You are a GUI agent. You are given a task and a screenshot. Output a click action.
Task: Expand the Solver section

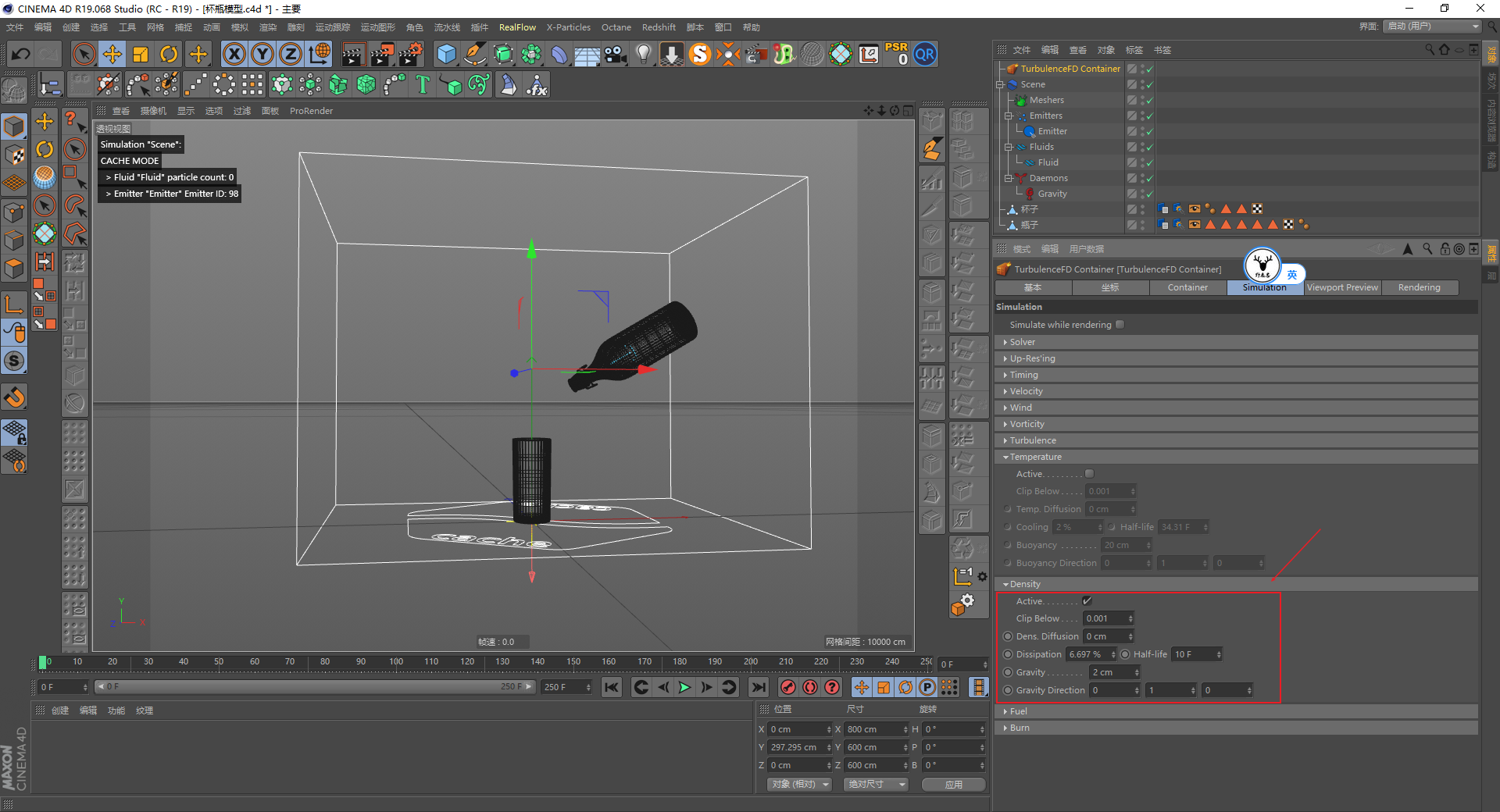click(x=1022, y=342)
